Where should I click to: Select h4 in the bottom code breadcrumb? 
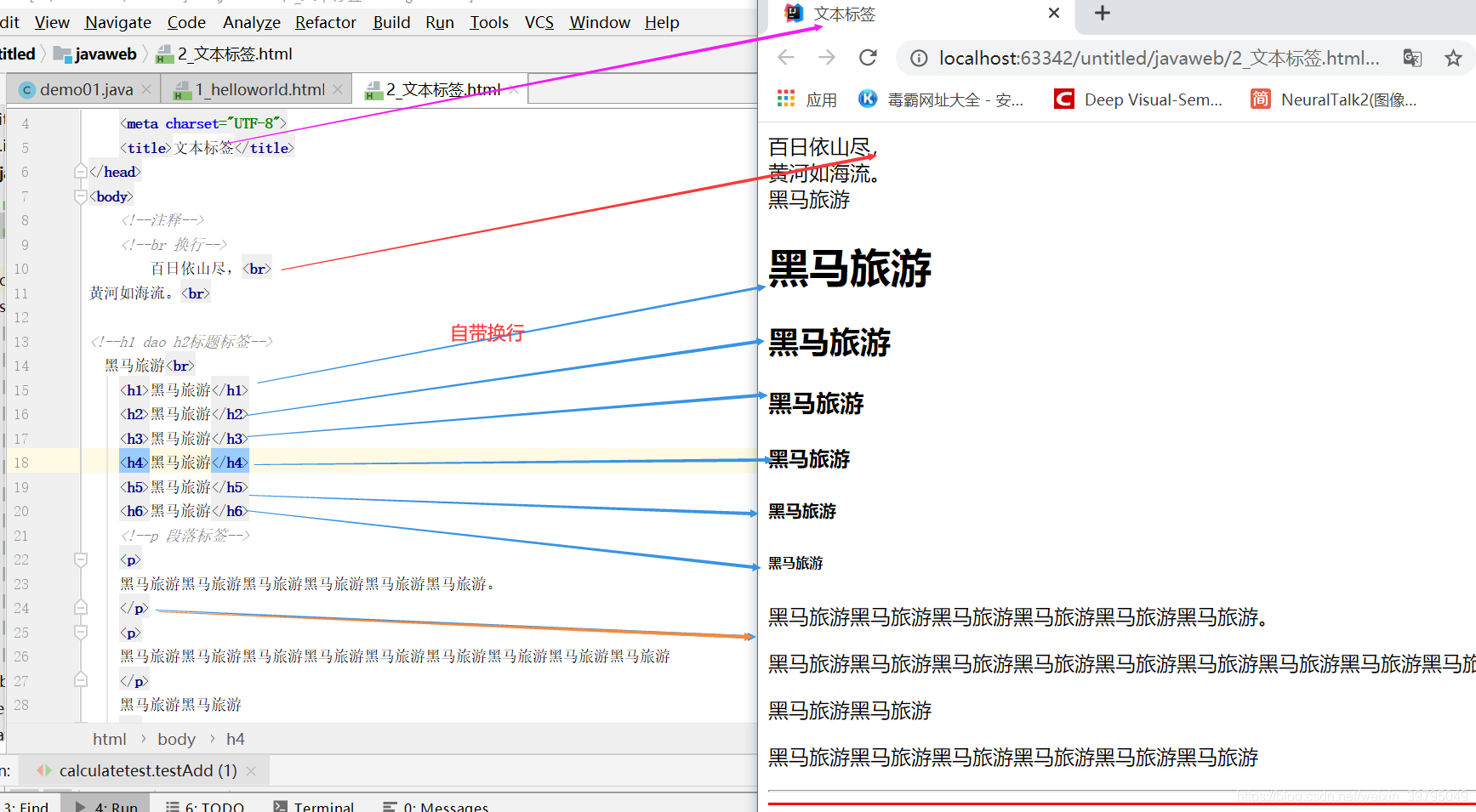point(236,739)
